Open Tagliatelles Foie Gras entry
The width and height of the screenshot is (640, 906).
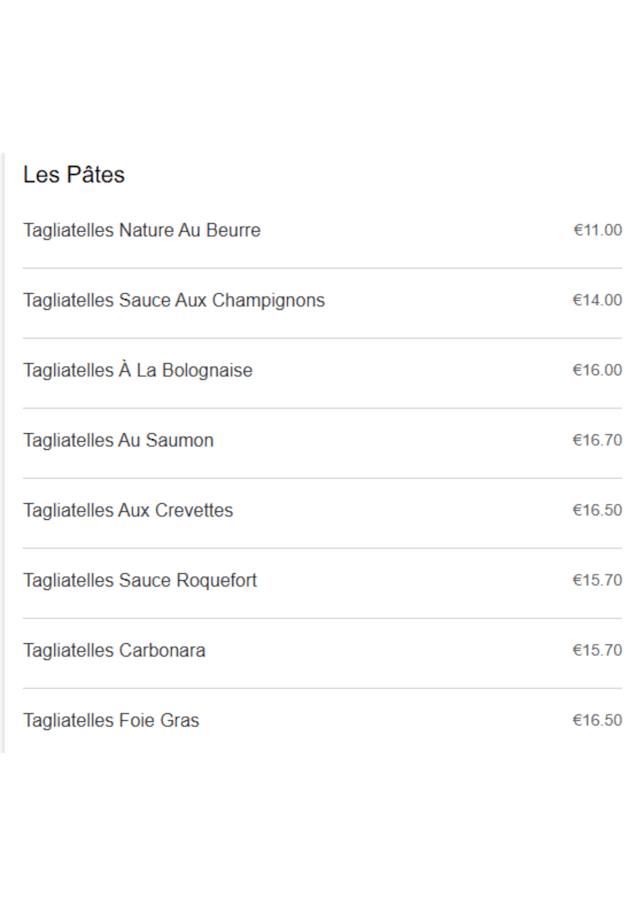(111, 720)
